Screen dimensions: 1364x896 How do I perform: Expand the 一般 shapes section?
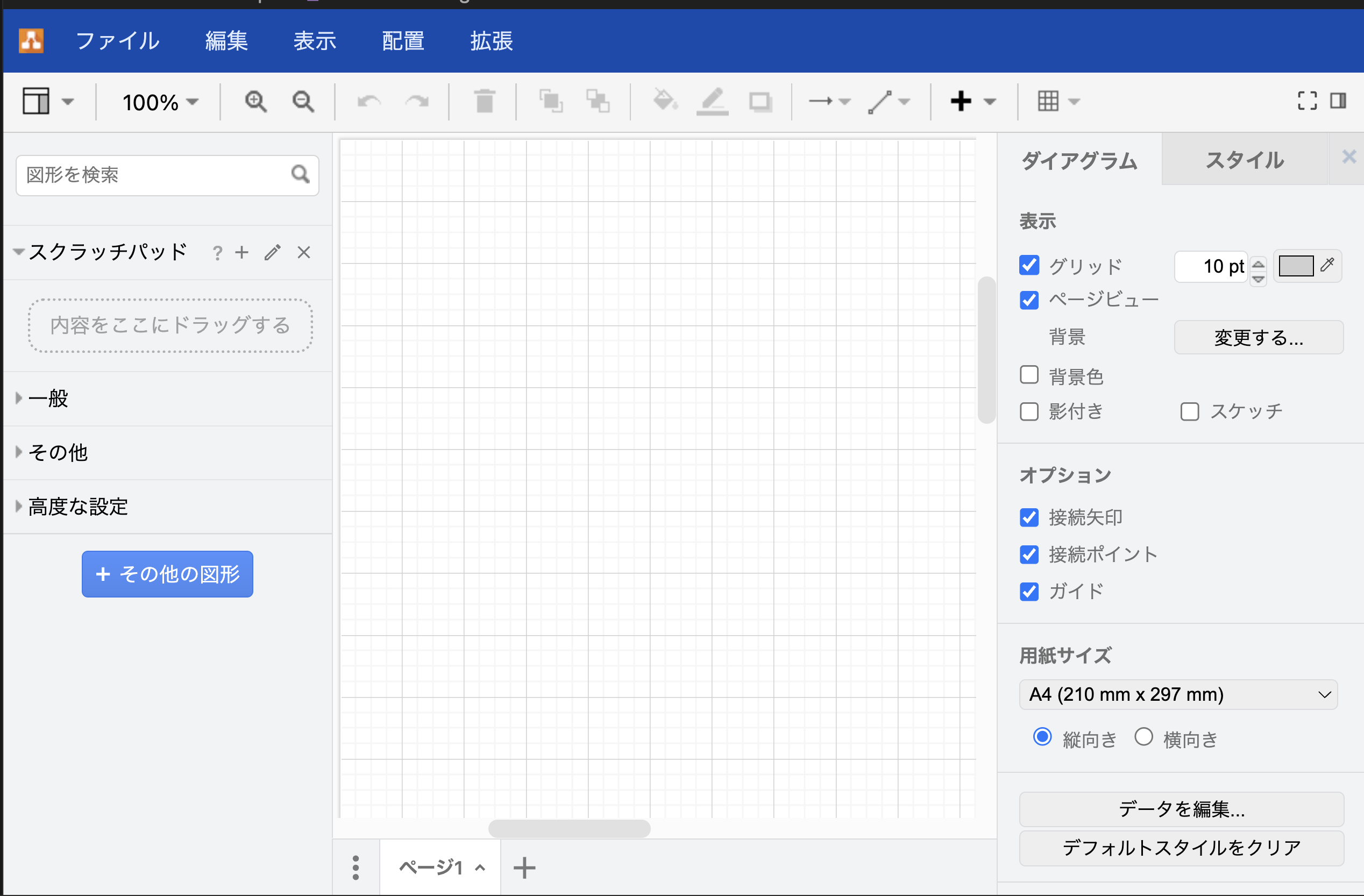[x=49, y=398]
